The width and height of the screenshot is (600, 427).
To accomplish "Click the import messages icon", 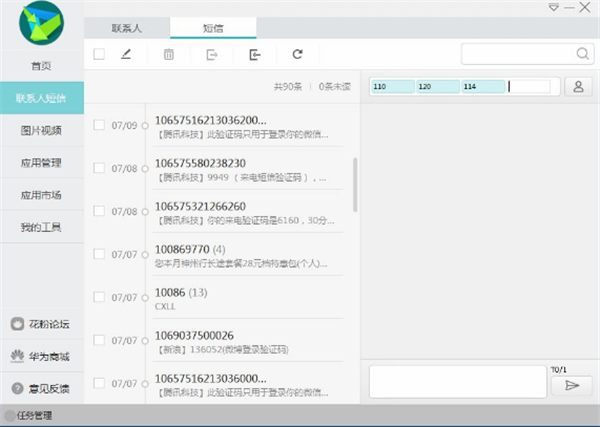I will 255,55.
